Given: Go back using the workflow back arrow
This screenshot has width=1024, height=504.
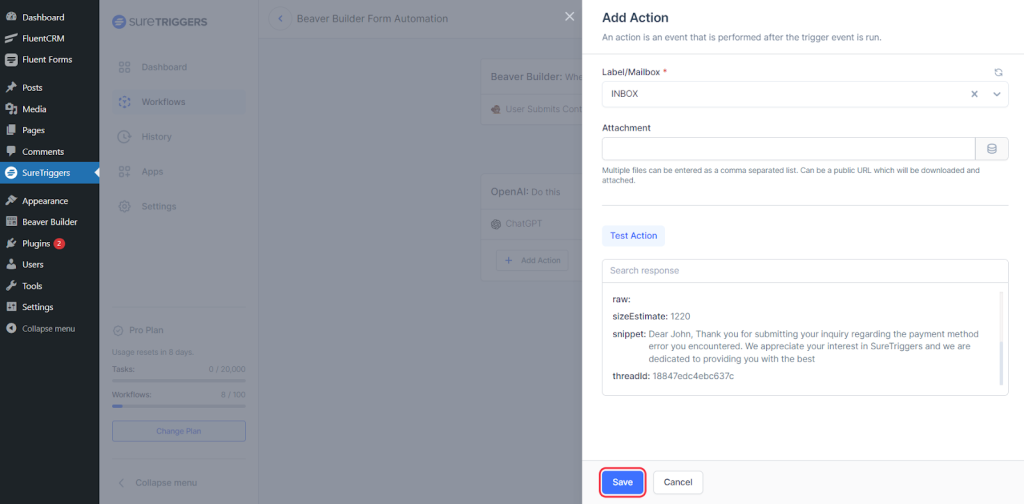Looking at the screenshot, I should click(x=280, y=19).
